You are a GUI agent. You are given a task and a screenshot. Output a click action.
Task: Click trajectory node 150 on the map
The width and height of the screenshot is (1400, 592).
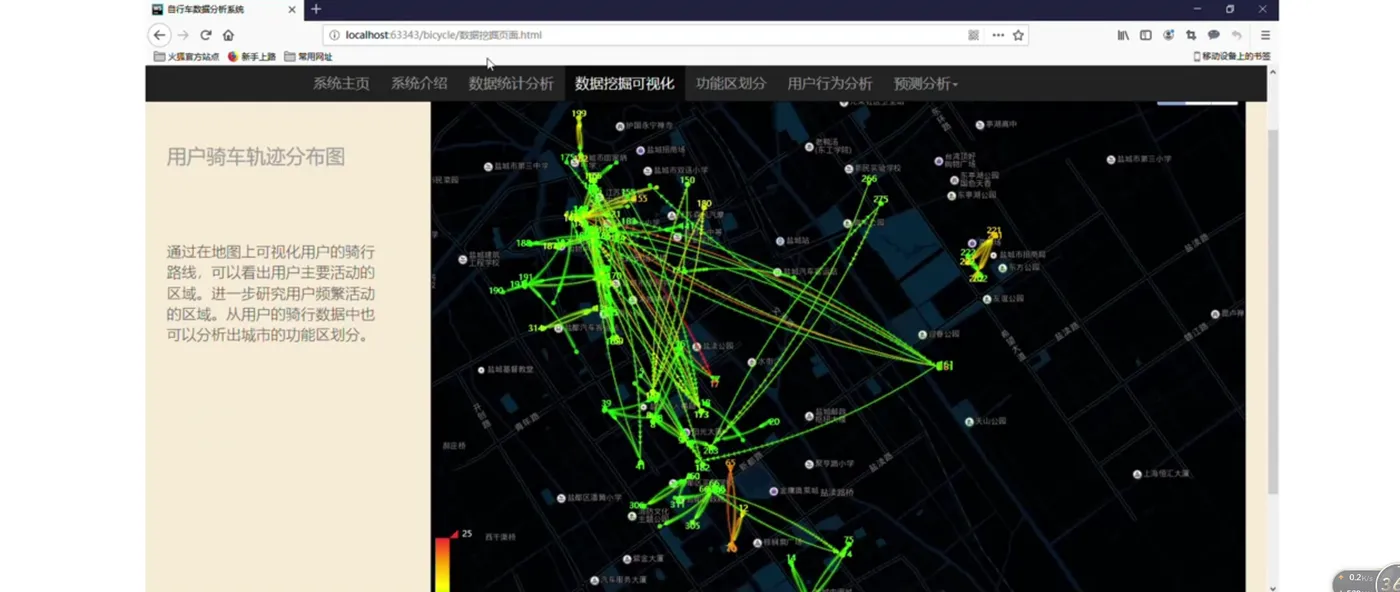pyautogui.click(x=687, y=181)
